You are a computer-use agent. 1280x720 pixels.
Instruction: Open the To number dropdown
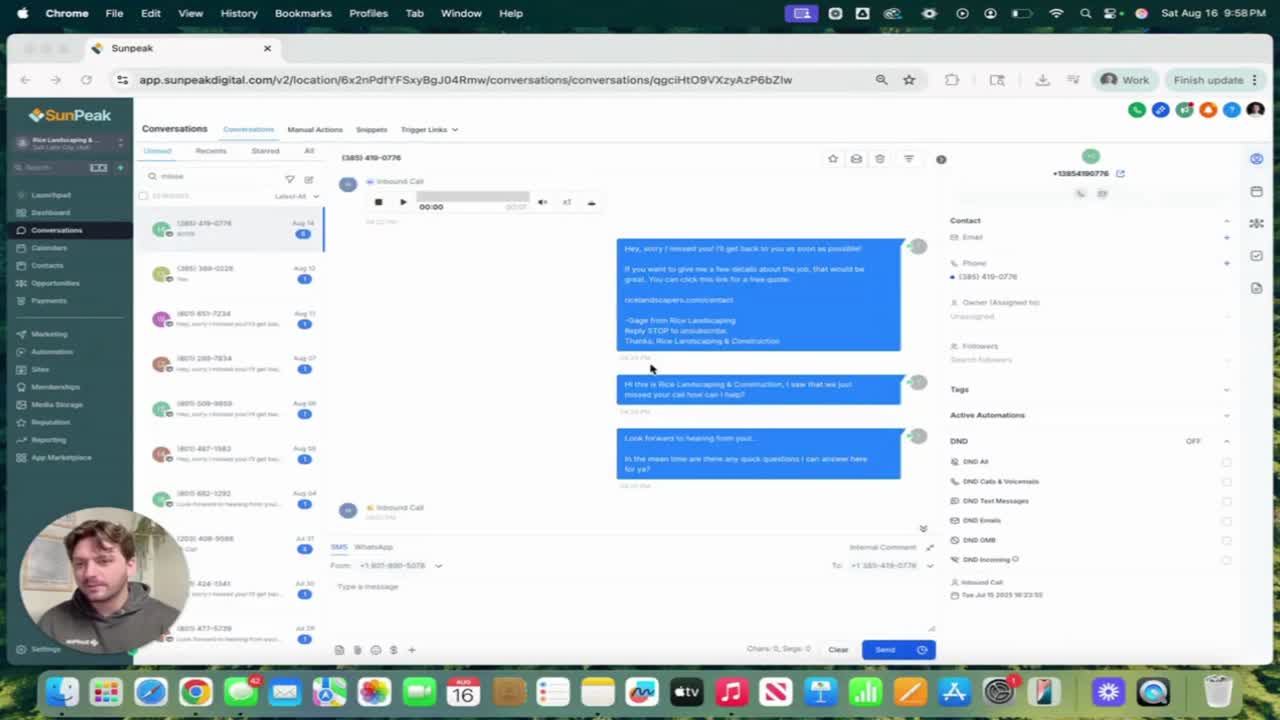890,566
